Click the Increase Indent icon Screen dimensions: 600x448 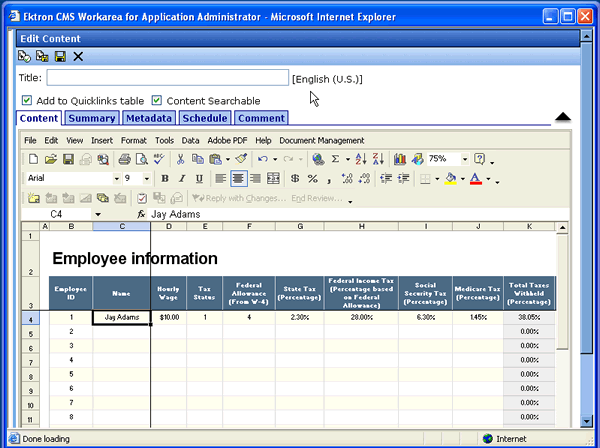click(x=403, y=178)
